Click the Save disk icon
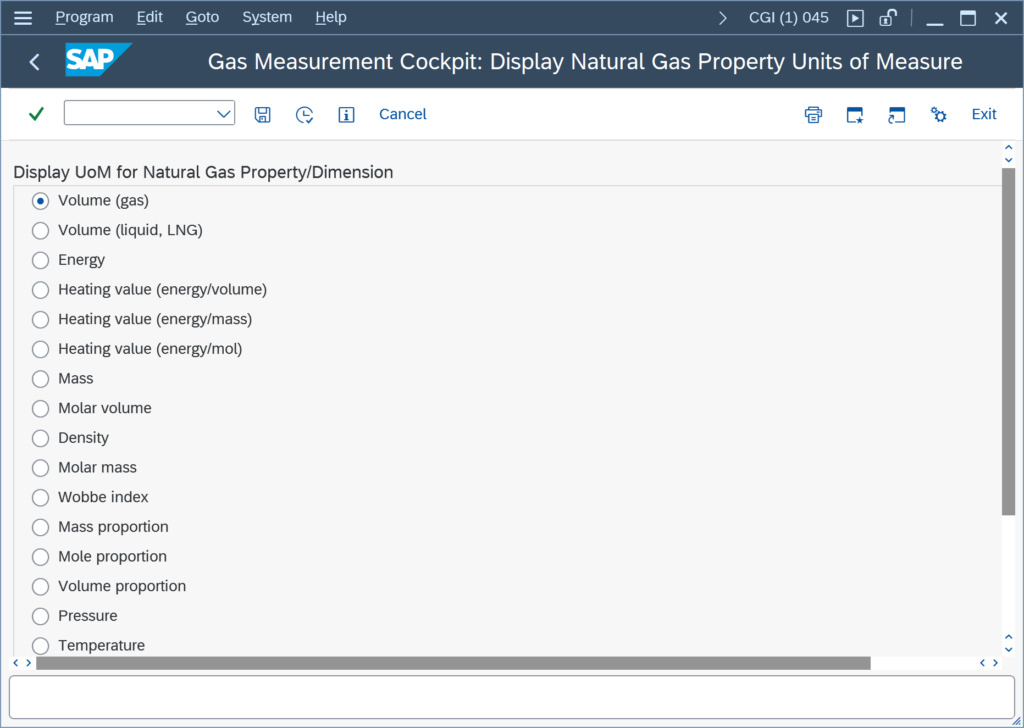Image resolution: width=1024 pixels, height=728 pixels. (263, 114)
